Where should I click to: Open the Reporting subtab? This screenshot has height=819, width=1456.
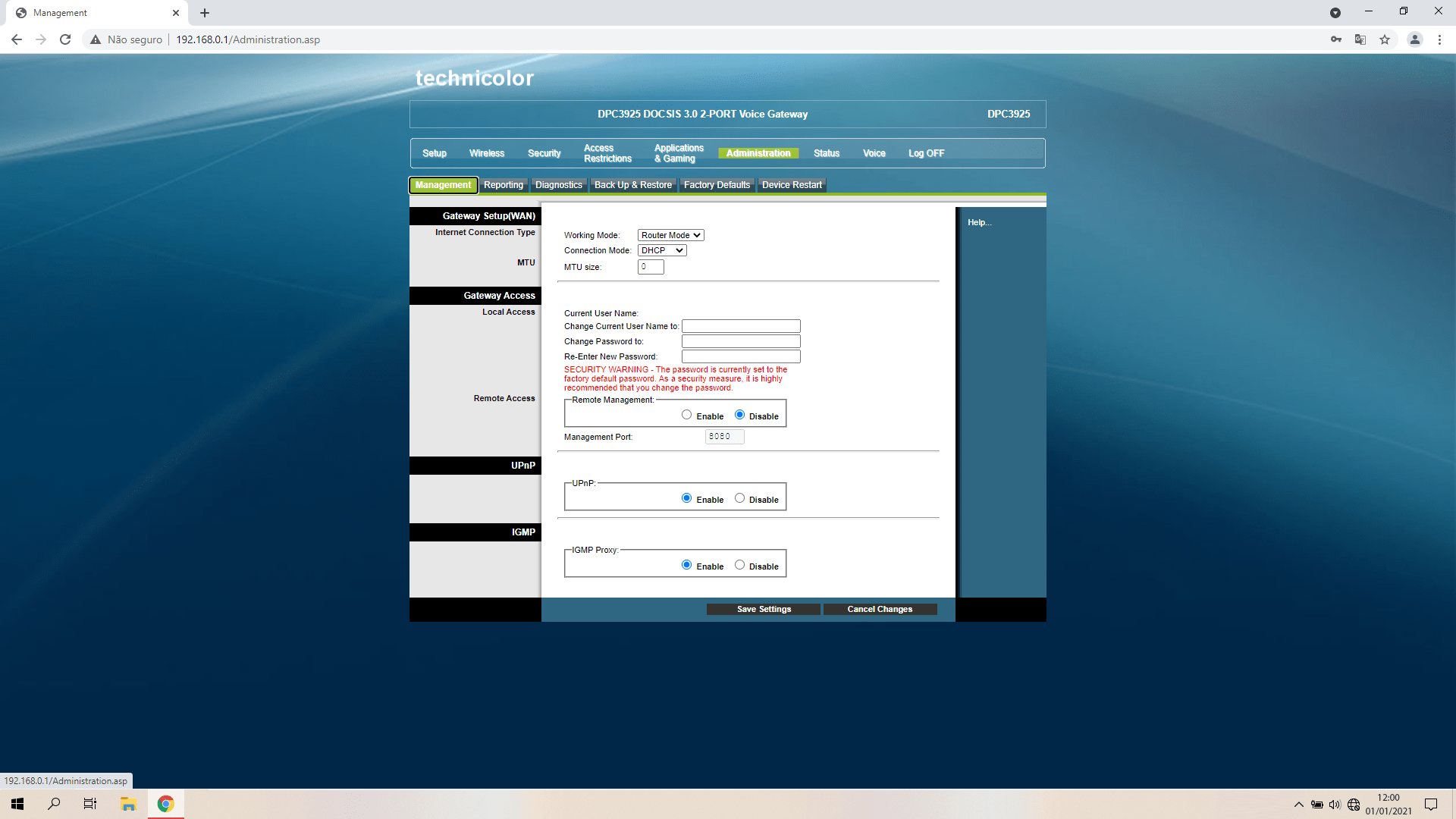[503, 184]
